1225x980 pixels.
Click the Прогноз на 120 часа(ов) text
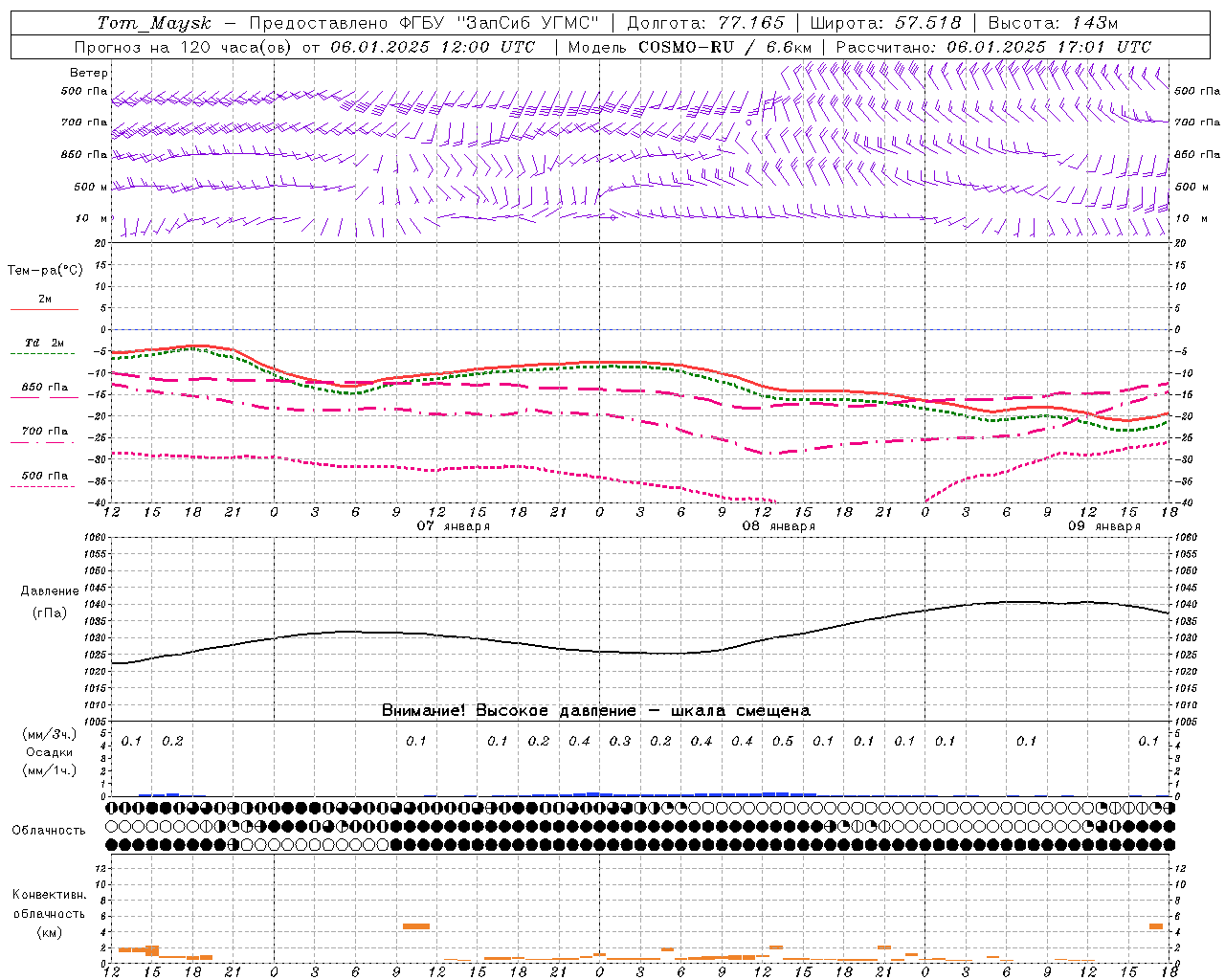pyautogui.click(x=183, y=47)
